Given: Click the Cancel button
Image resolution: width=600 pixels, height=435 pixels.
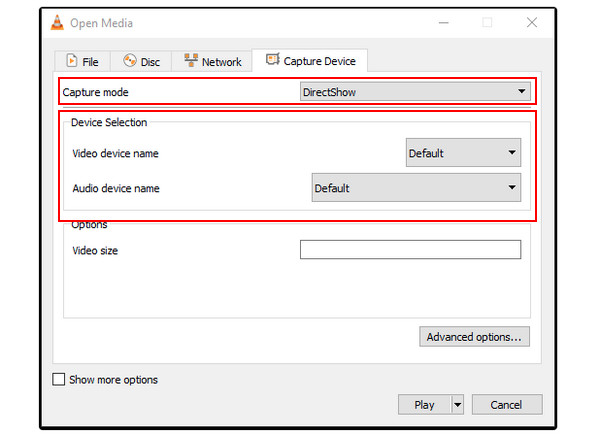Looking at the screenshot, I should tap(507, 404).
